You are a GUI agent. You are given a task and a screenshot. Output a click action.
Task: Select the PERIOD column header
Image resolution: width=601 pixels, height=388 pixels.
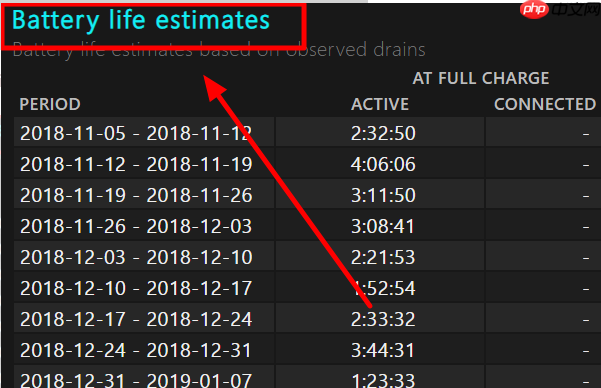(x=50, y=104)
